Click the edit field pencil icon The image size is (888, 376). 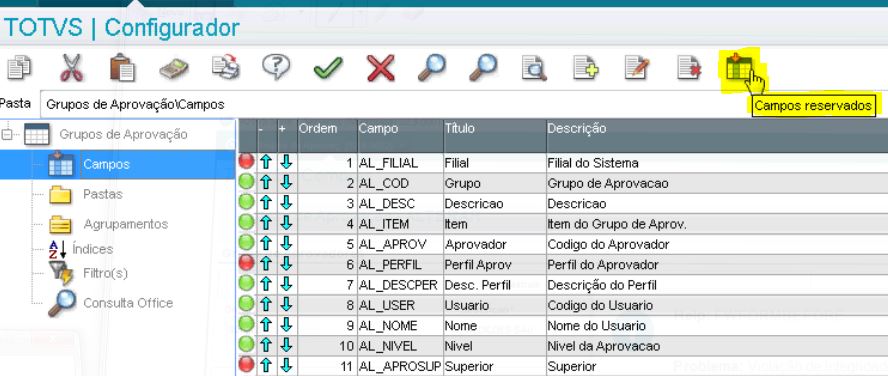tap(637, 68)
